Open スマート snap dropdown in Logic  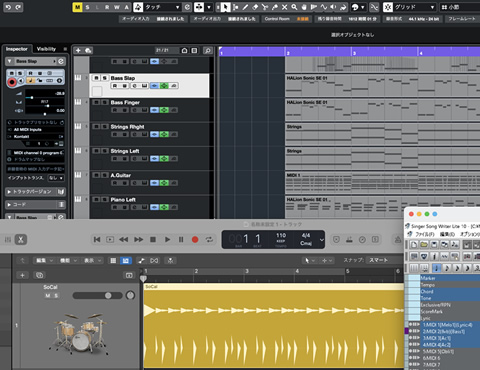coord(384,260)
